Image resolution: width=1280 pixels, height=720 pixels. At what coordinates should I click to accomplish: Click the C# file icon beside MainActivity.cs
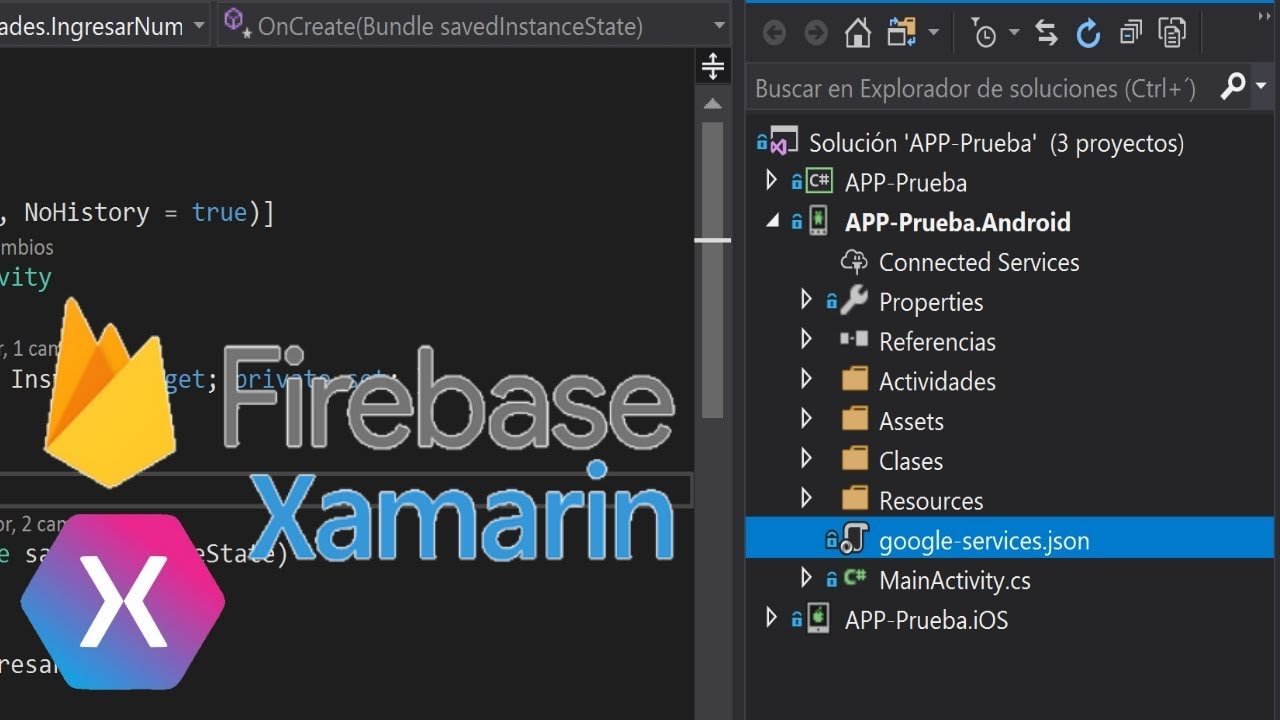tap(854, 578)
